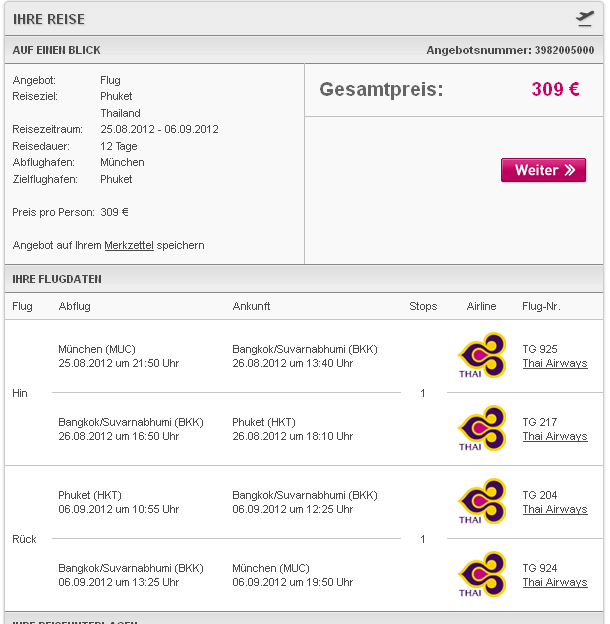
Task: Open Thai Airways link under TG 217
Action: 555,437
